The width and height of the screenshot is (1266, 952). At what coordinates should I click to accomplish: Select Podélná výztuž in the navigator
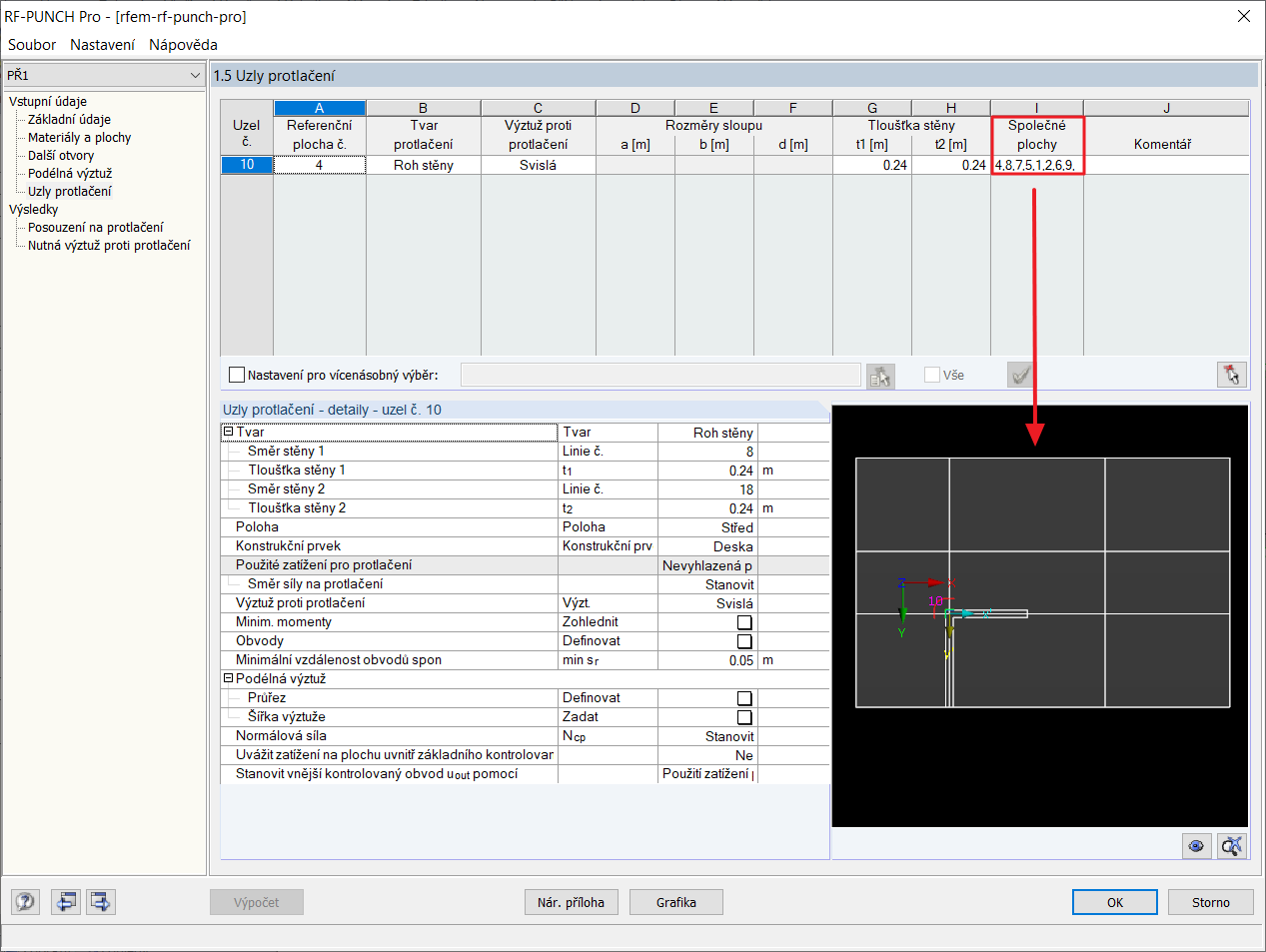click(x=70, y=173)
